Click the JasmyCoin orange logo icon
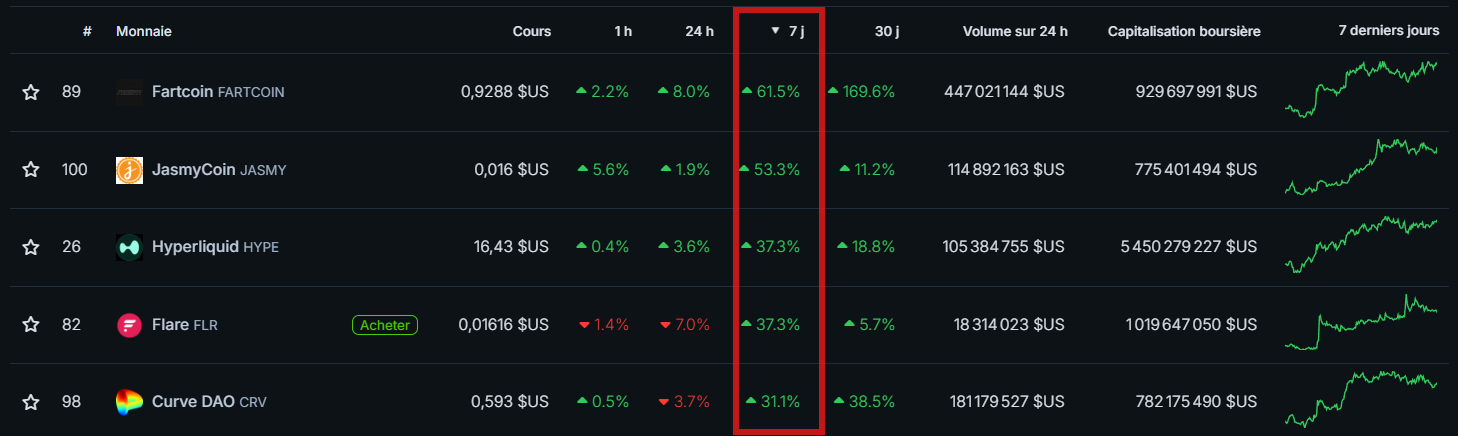The width and height of the screenshot is (1458, 436). 130,170
